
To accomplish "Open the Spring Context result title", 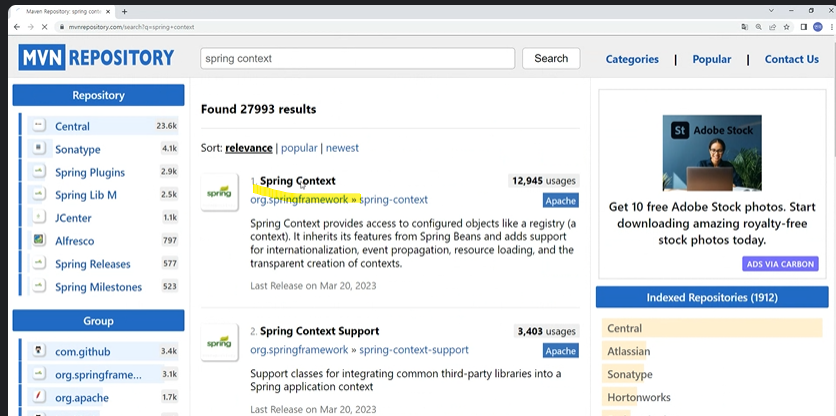I will (x=298, y=181).
